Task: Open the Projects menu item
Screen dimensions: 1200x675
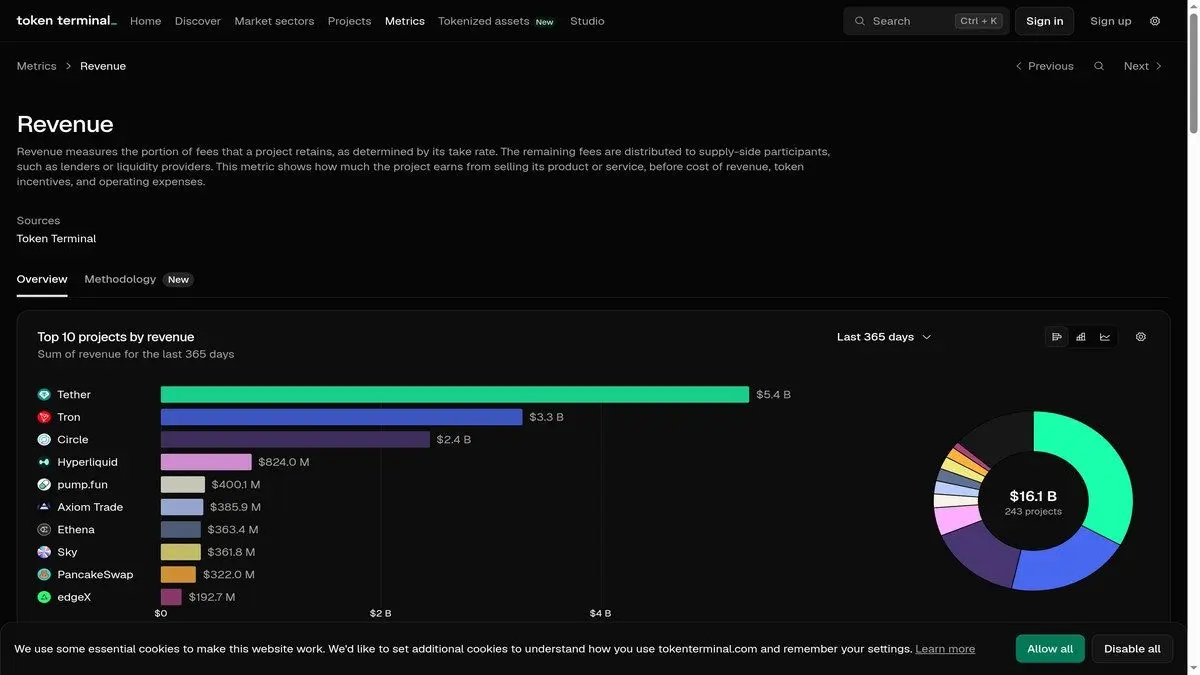Action: pyautogui.click(x=349, y=21)
